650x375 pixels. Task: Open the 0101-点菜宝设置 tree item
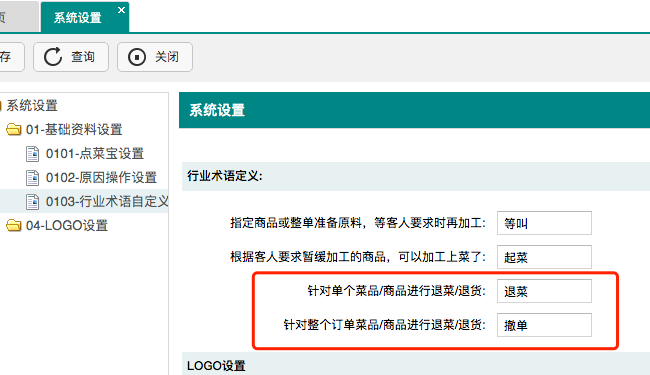coord(95,154)
